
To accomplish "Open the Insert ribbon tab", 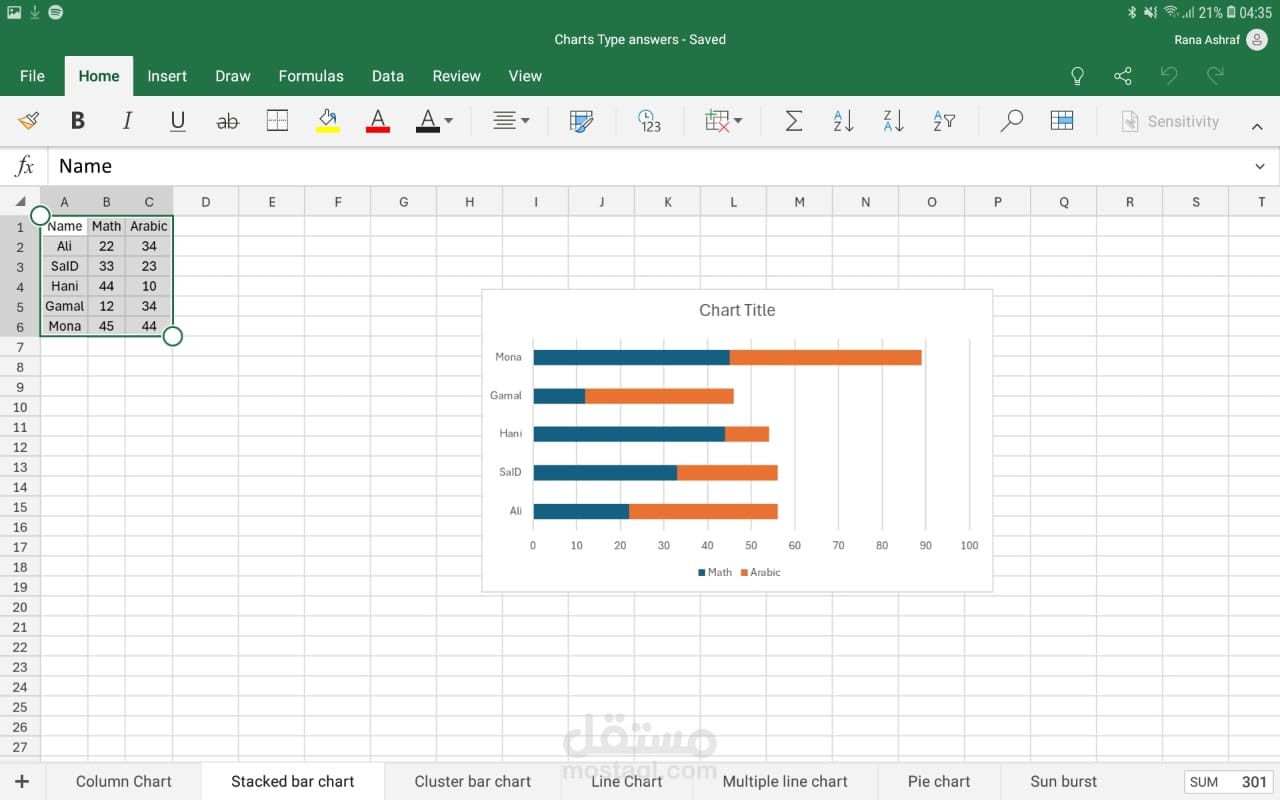I will 167,76.
